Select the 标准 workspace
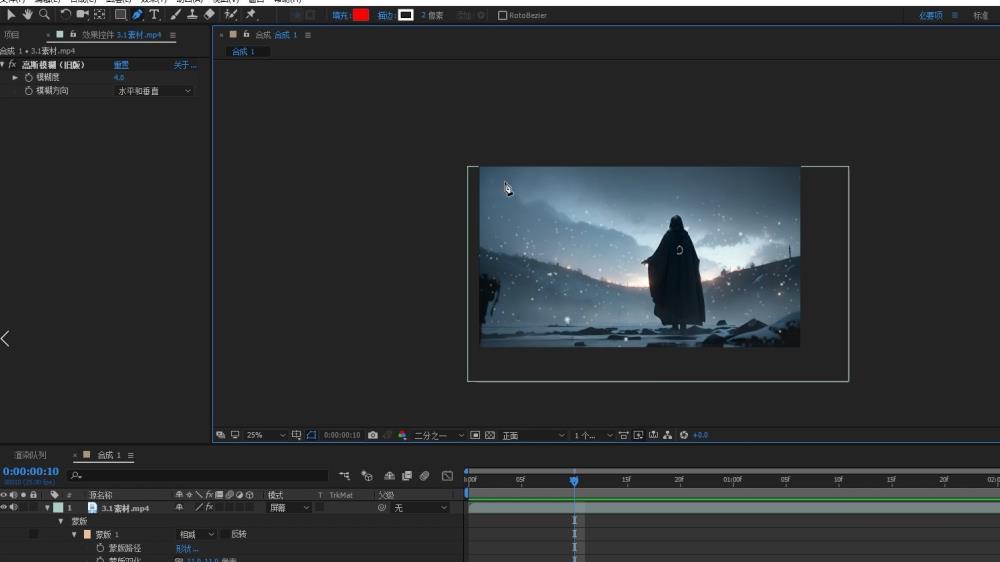 pos(980,15)
